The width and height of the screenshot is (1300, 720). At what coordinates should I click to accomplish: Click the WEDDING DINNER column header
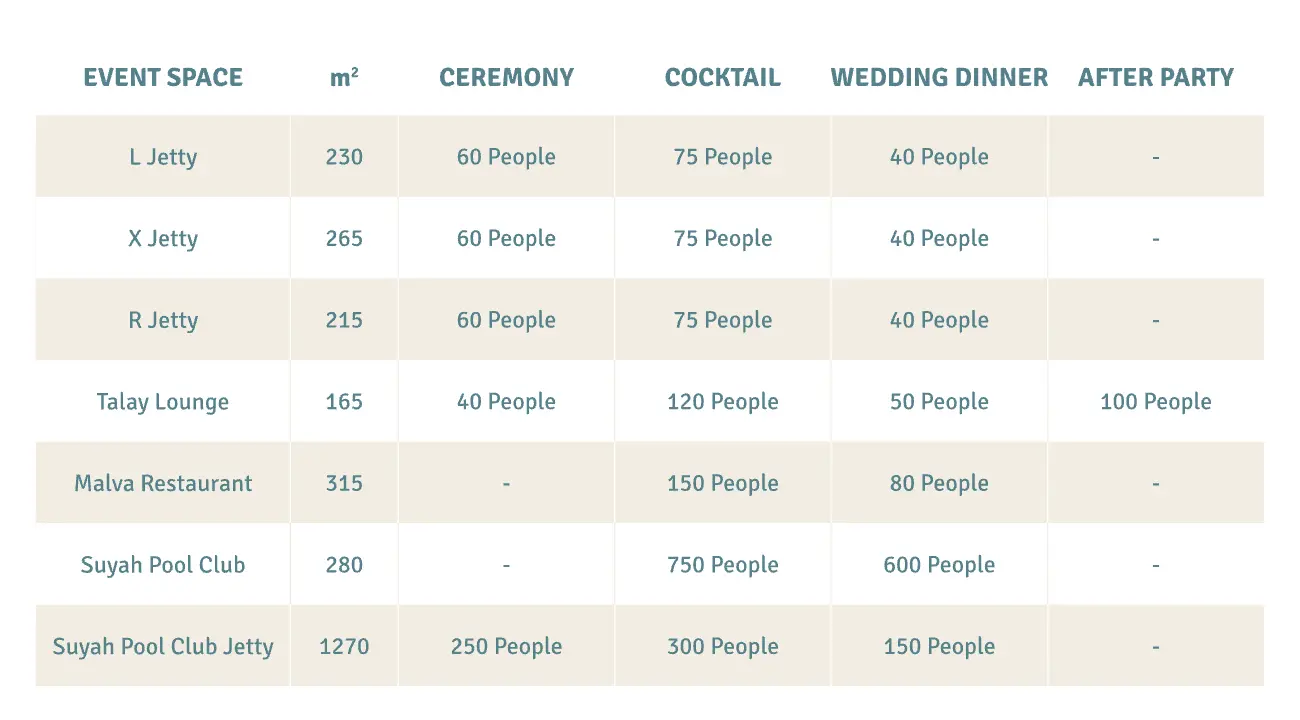click(x=939, y=78)
